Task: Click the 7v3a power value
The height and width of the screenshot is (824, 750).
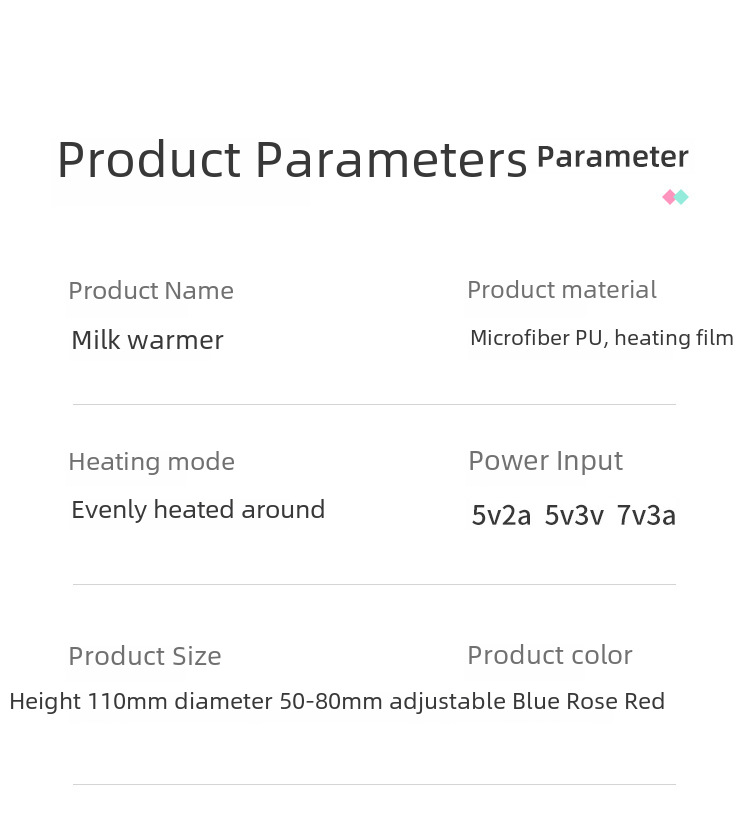Action: [646, 515]
